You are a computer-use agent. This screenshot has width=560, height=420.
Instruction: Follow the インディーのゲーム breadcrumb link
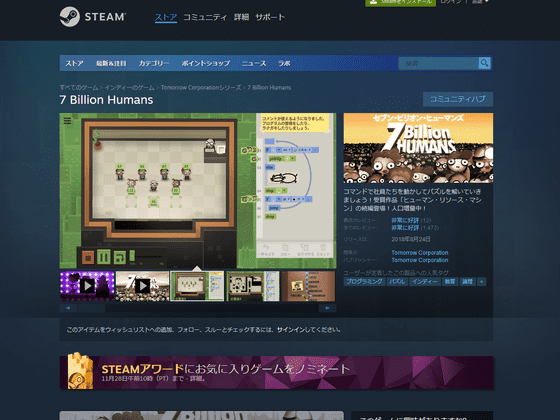click(129, 88)
